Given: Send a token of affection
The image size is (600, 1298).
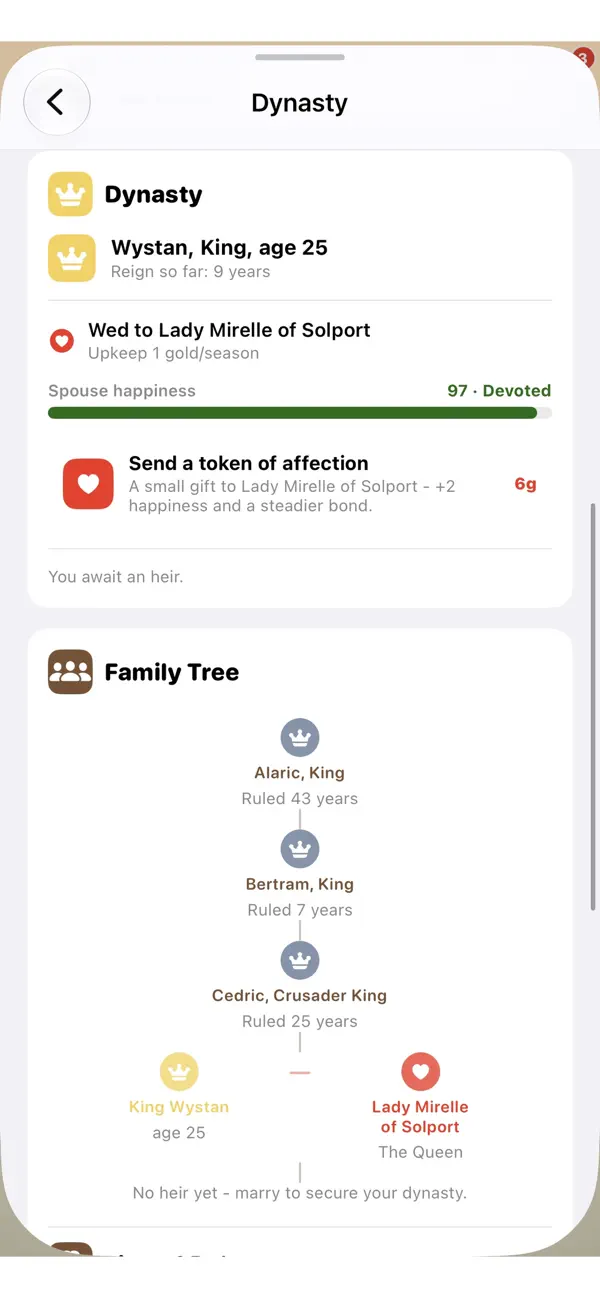Looking at the screenshot, I should (x=300, y=484).
